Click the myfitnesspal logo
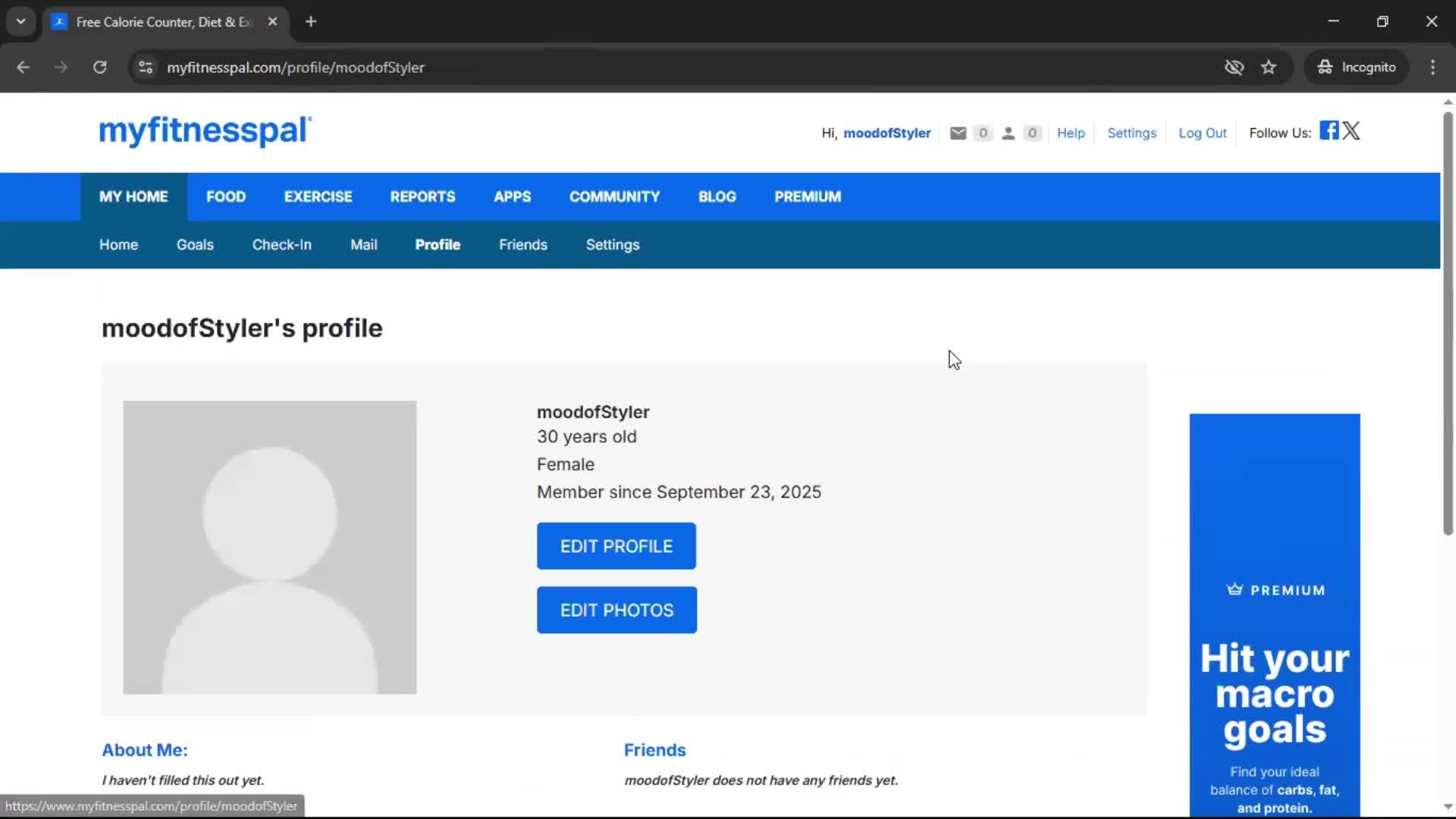This screenshot has height=819, width=1456. (205, 130)
